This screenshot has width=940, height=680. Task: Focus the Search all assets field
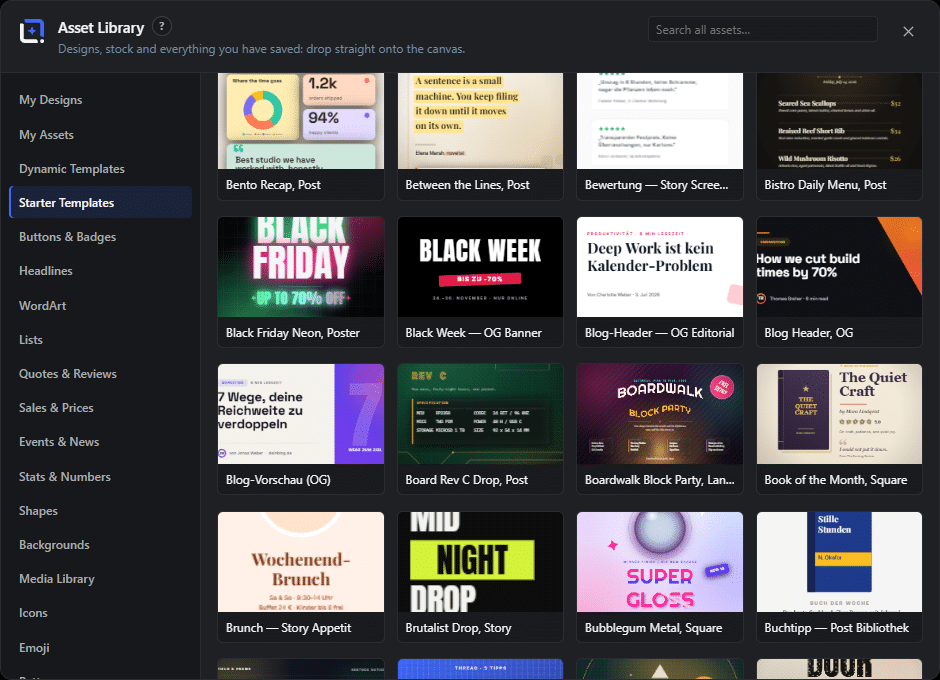[763, 30]
